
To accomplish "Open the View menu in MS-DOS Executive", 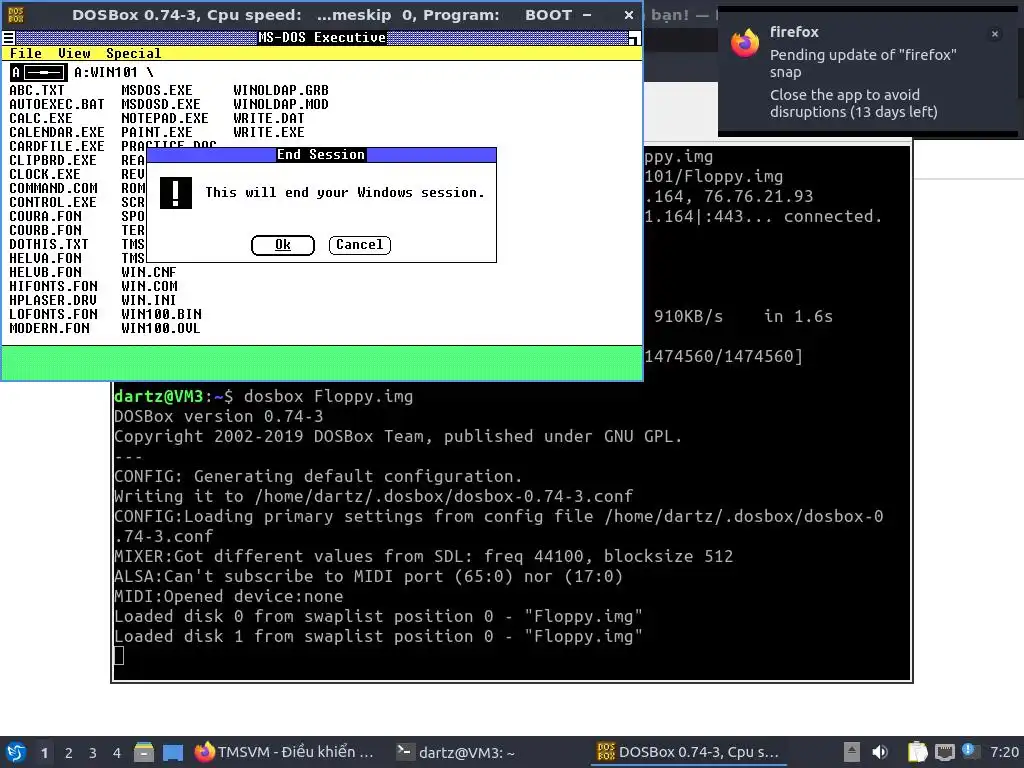I will coord(74,54).
